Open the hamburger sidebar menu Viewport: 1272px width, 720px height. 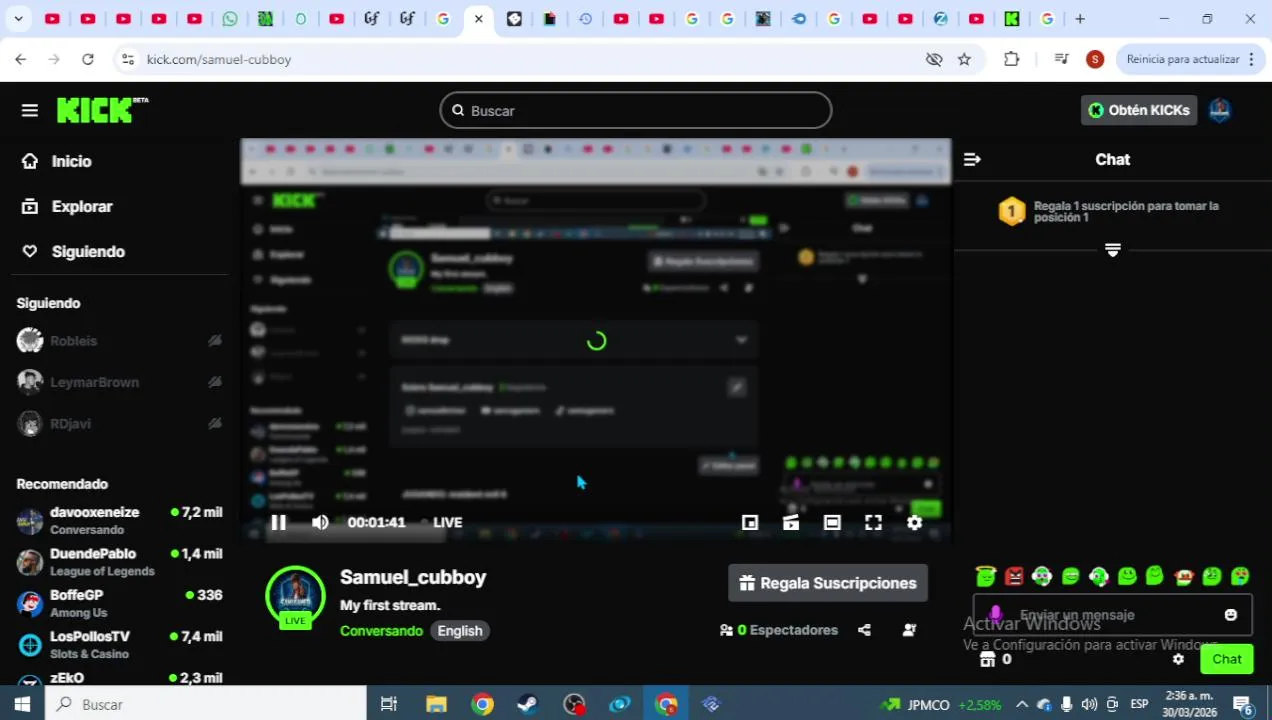(29, 110)
